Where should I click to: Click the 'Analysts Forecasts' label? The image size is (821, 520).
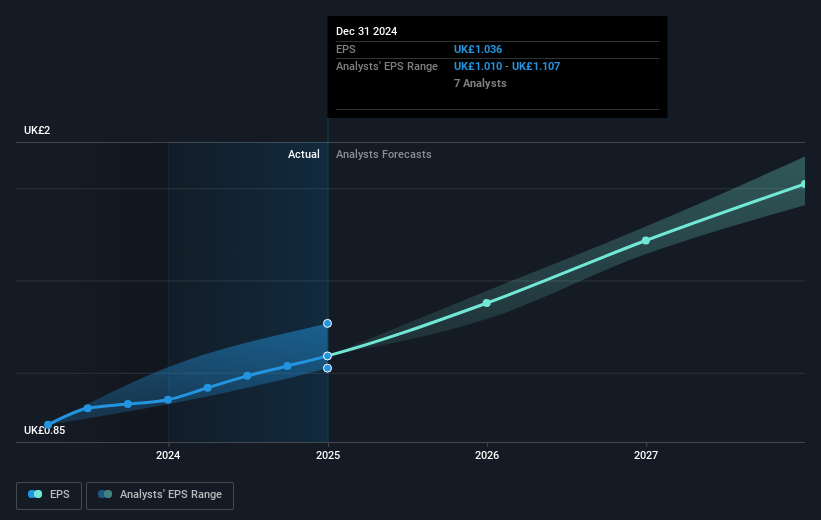click(384, 154)
